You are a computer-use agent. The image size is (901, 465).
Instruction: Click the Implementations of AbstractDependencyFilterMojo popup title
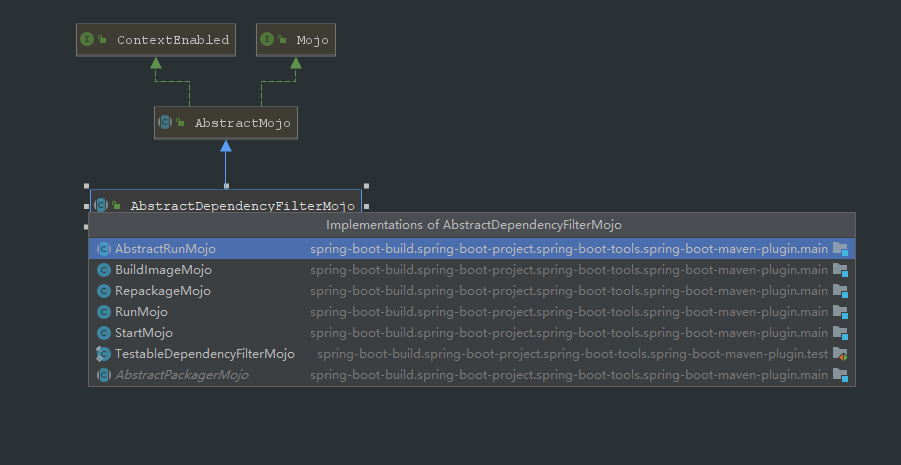474,225
